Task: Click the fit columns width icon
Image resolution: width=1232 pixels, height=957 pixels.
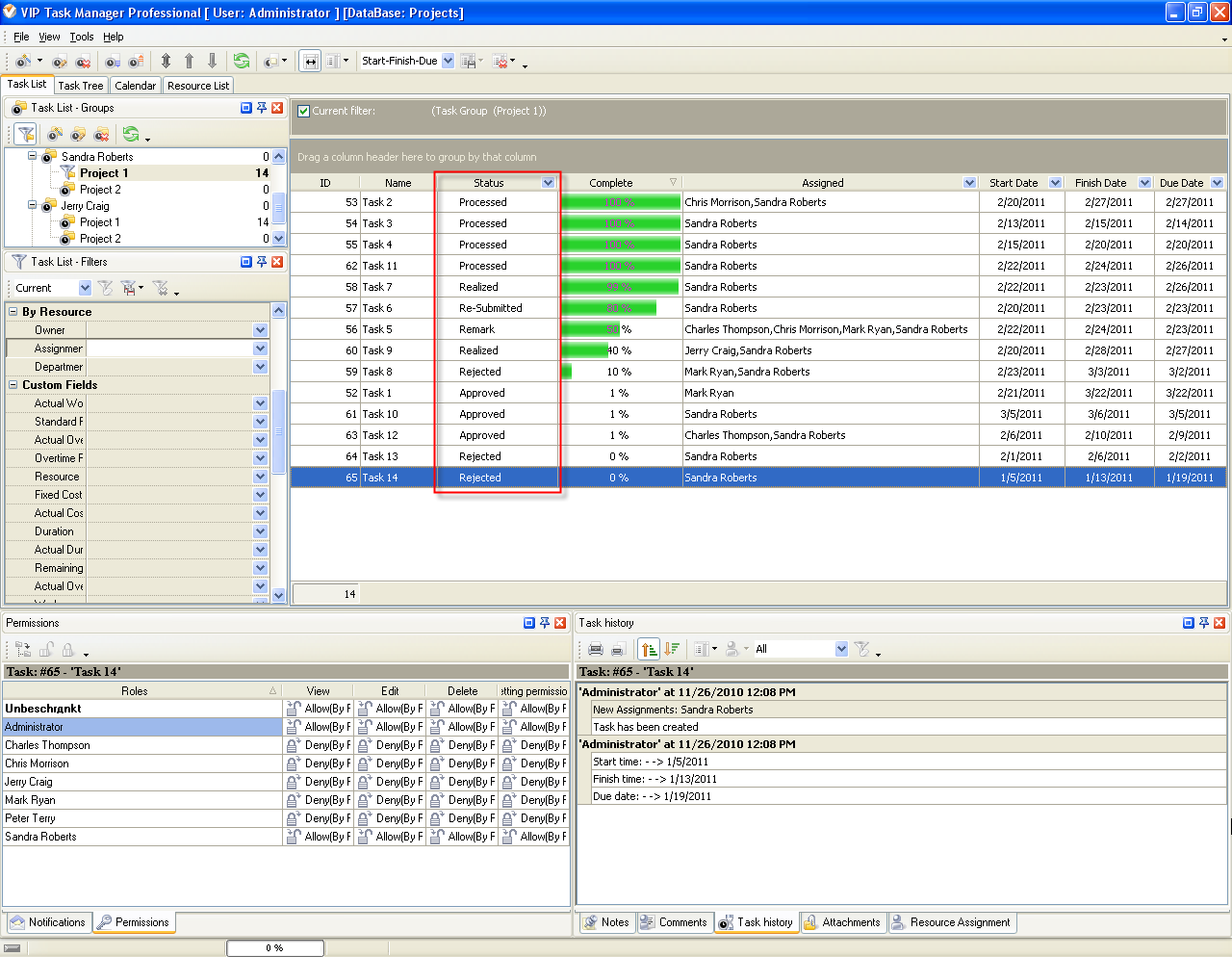Action: (310, 61)
